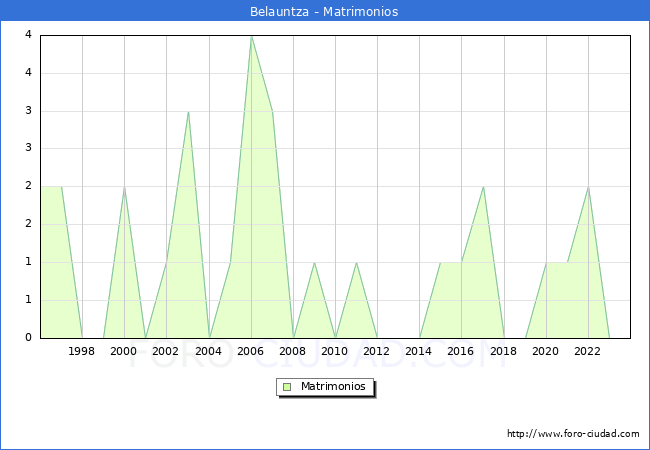
Task: Click the green Matrimonios legend color swatch
Action: [287, 387]
